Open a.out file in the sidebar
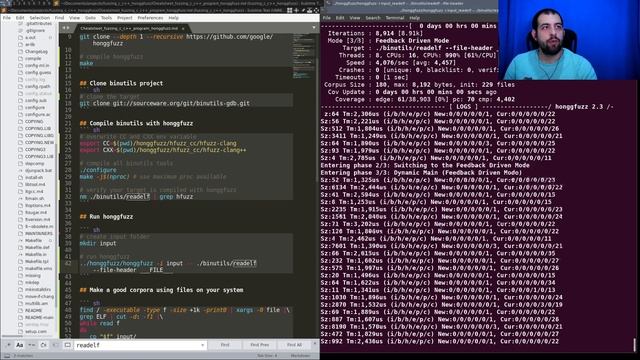The image size is (640, 360). [x=30, y=38]
